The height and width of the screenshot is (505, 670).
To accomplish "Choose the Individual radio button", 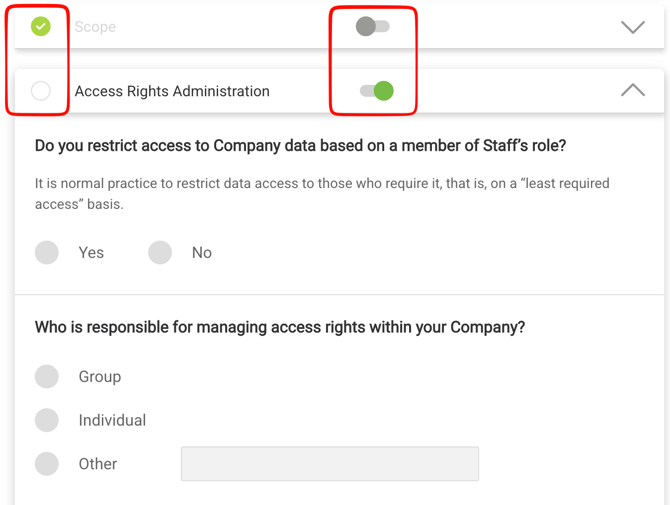I will coord(47,420).
